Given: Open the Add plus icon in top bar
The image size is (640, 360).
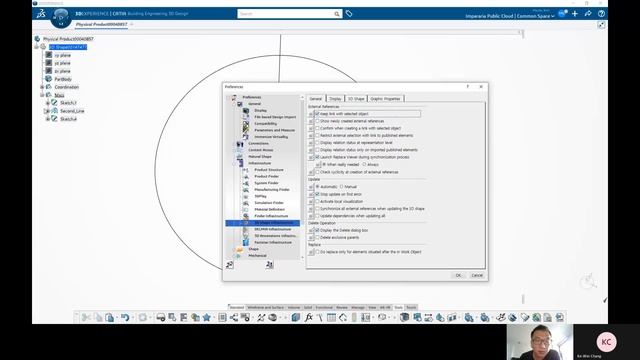Looking at the screenshot, I should (575, 13).
